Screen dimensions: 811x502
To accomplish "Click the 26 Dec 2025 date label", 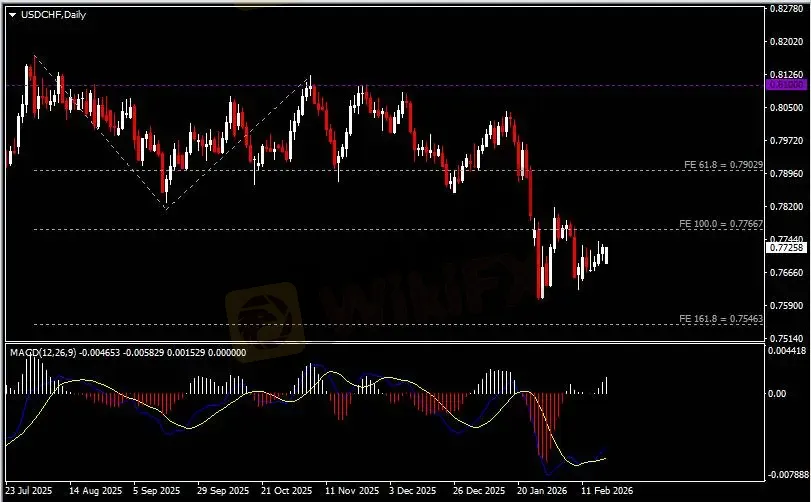I will point(476,492).
